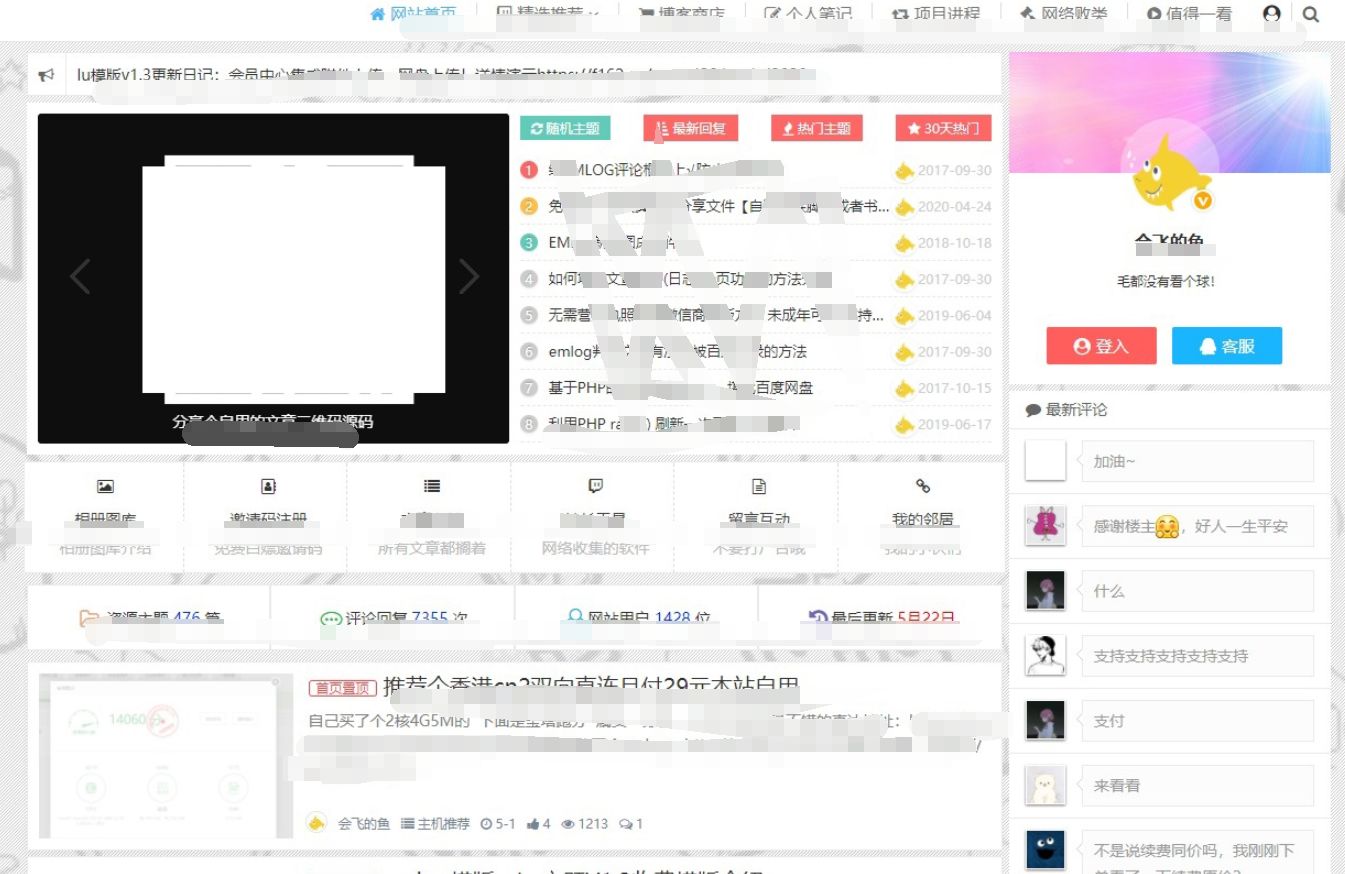Switch to the 30天热门 tab
Screen dimensions: 1345x874
point(943,128)
